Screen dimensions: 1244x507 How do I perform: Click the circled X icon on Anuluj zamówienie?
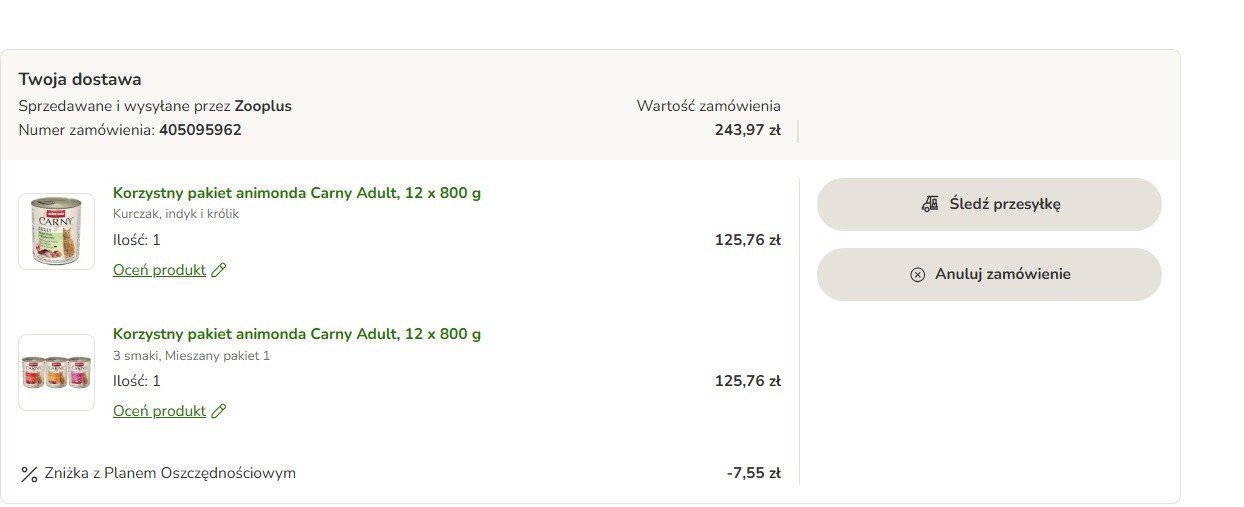pyautogui.click(x=917, y=275)
